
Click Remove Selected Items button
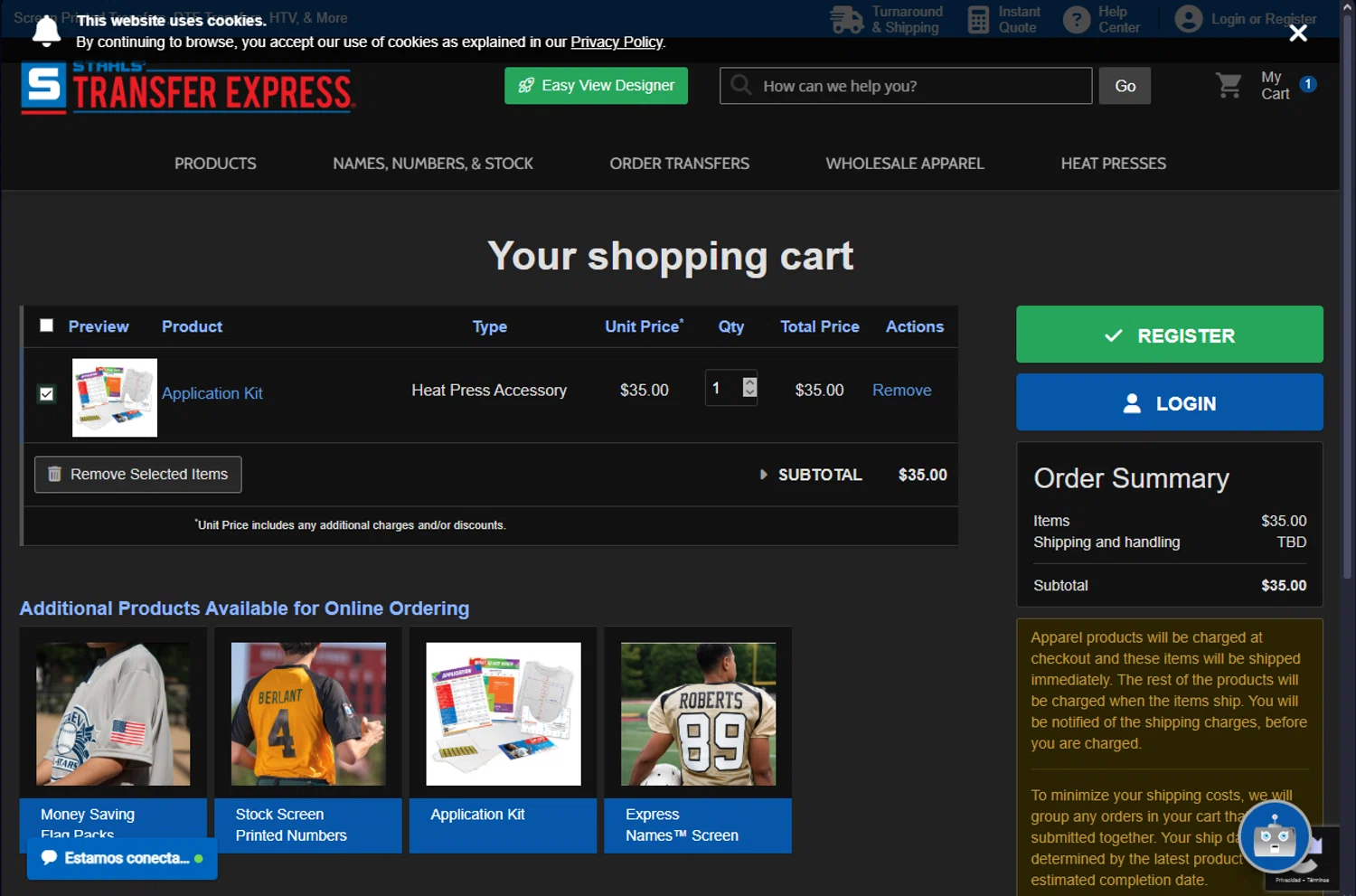[137, 475]
